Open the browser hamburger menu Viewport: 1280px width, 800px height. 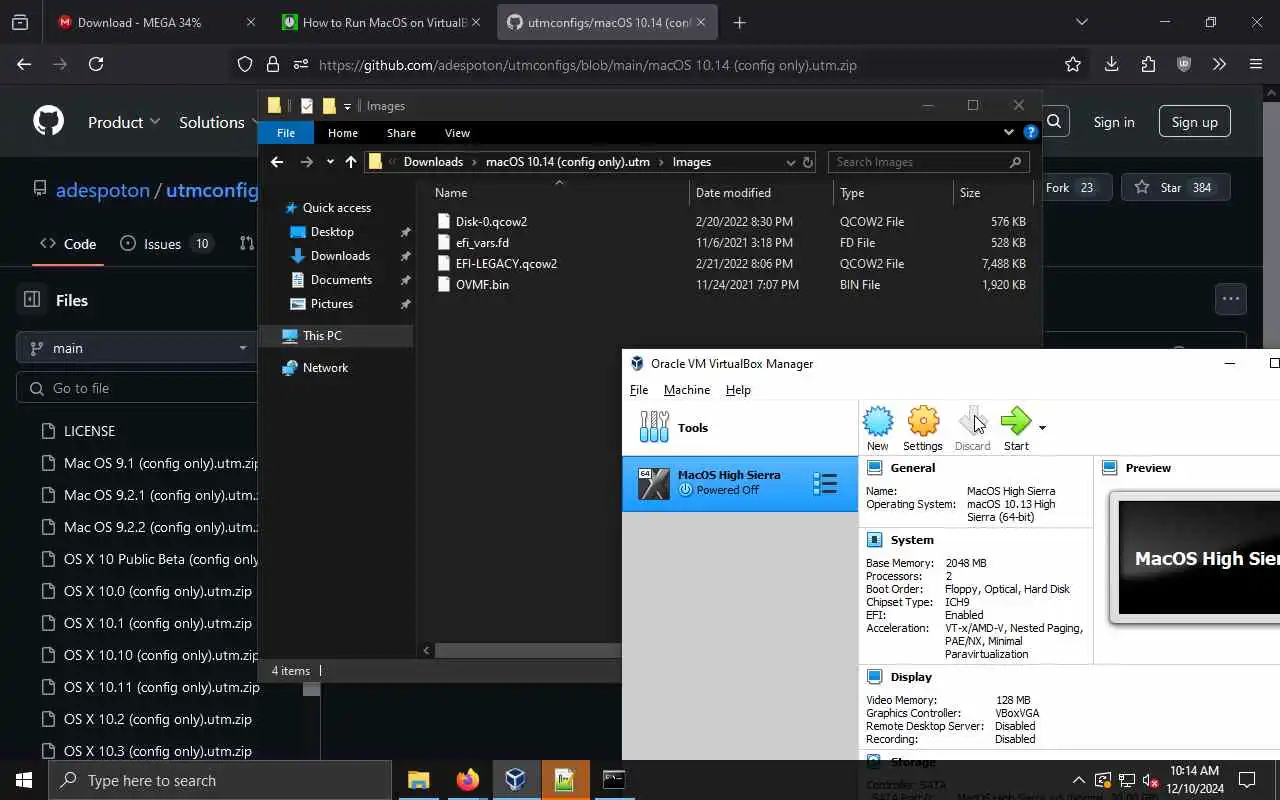coord(1256,64)
